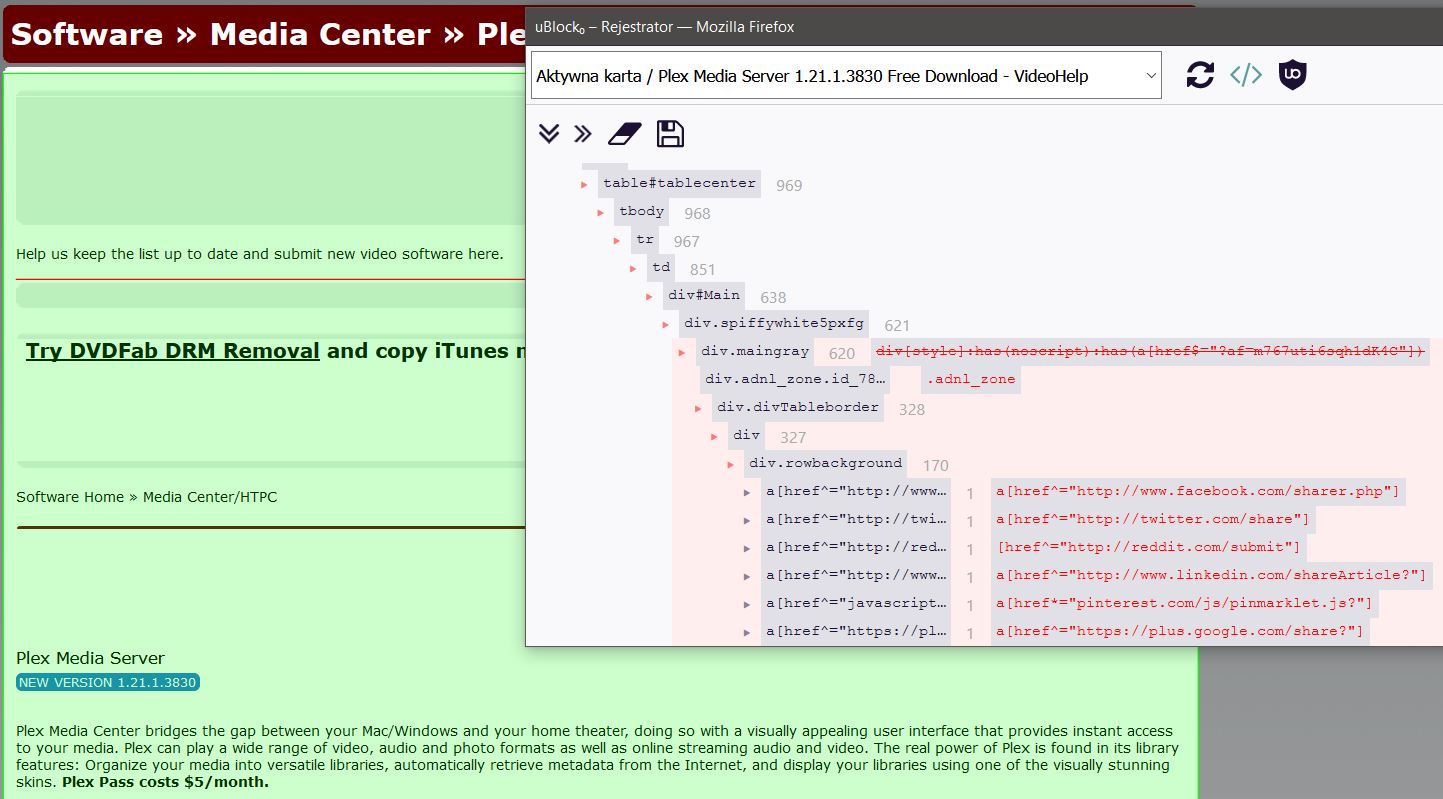Viewport: 1443px width, 799px height.
Task: Select the tbody tree node
Action: coord(641,212)
